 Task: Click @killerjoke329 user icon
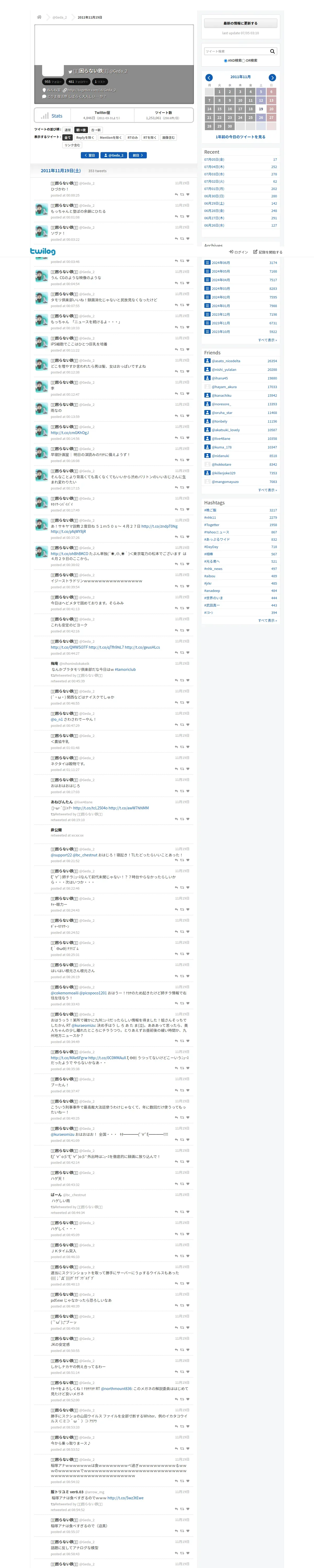pos(207,473)
